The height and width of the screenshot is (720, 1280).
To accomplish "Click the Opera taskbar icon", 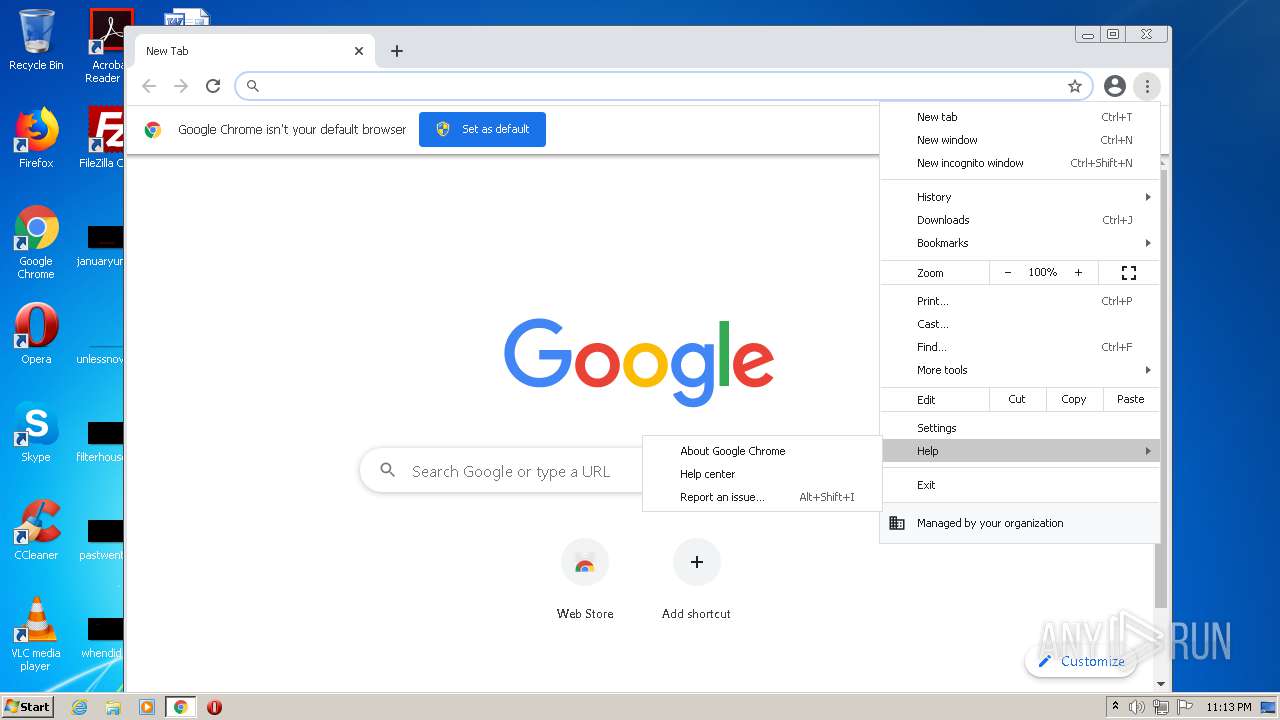I will point(214,707).
